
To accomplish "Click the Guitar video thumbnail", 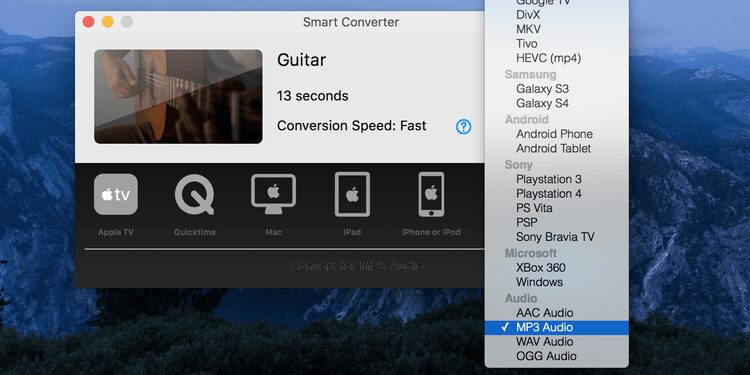I will (178, 97).
